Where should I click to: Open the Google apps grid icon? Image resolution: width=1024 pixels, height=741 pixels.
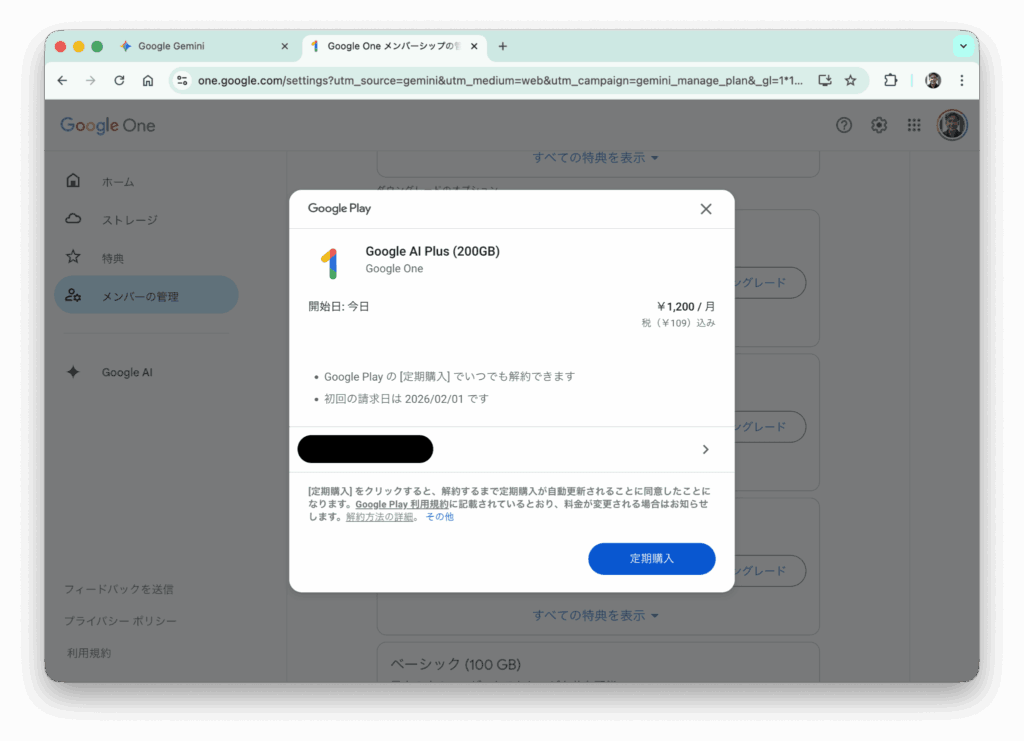[914, 125]
